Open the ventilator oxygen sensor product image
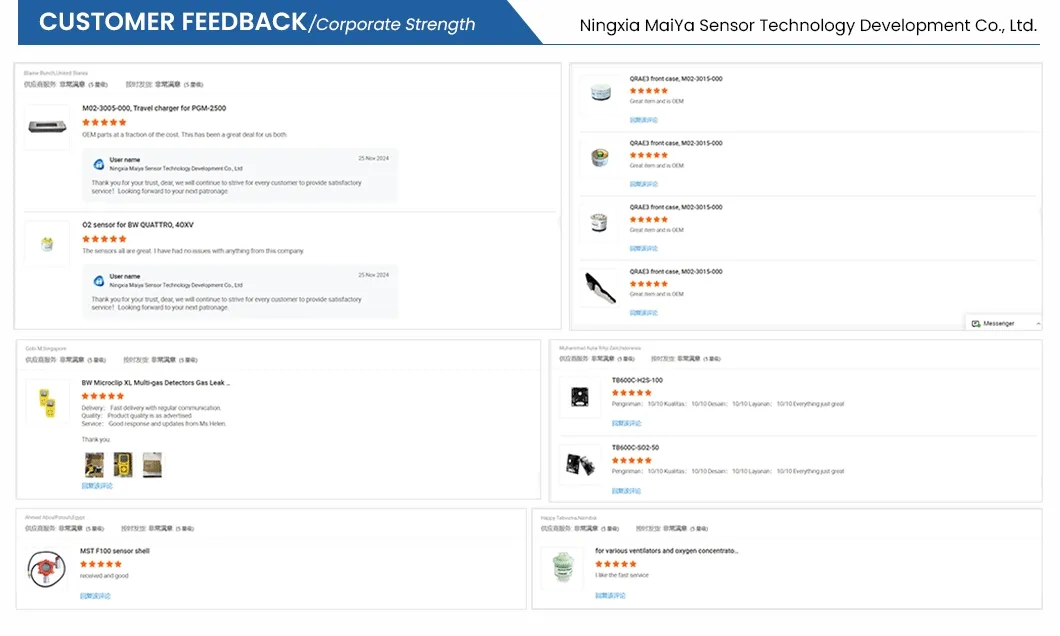This screenshot has width=1060, height=636. (561, 567)
